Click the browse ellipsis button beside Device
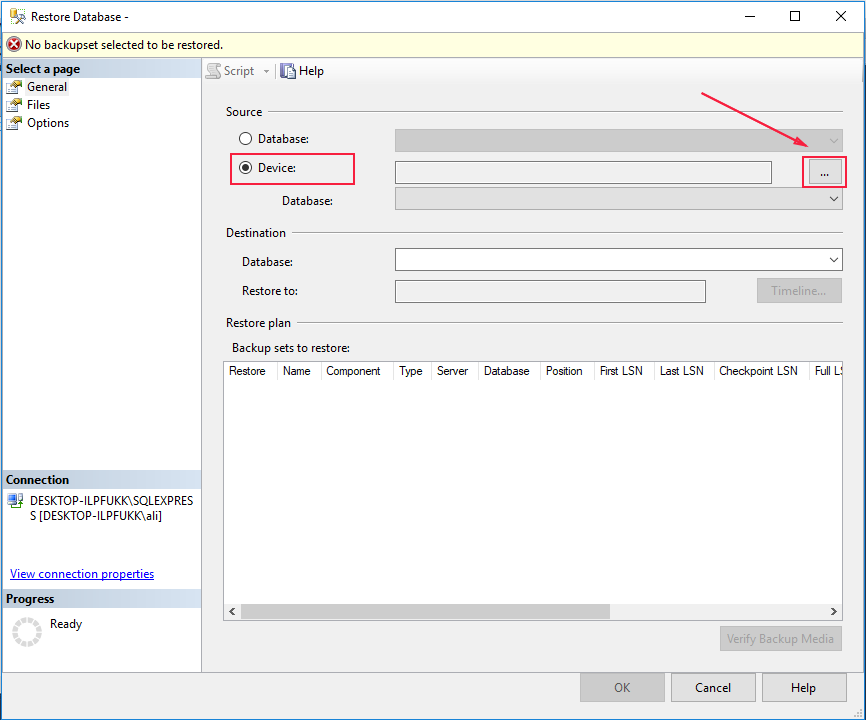This screenshot has height=720, width=866. click(824, 172)
